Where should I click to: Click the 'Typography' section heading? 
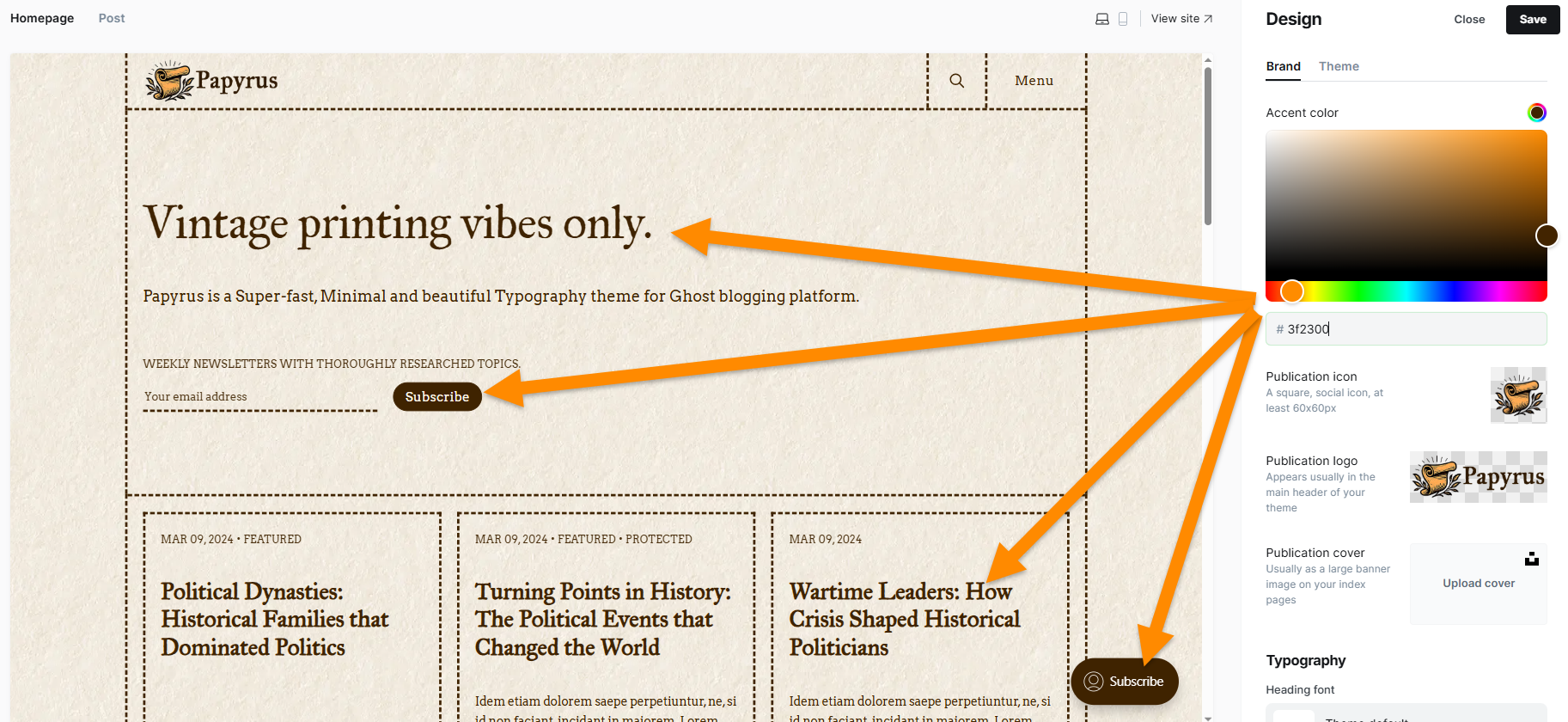1305,660
